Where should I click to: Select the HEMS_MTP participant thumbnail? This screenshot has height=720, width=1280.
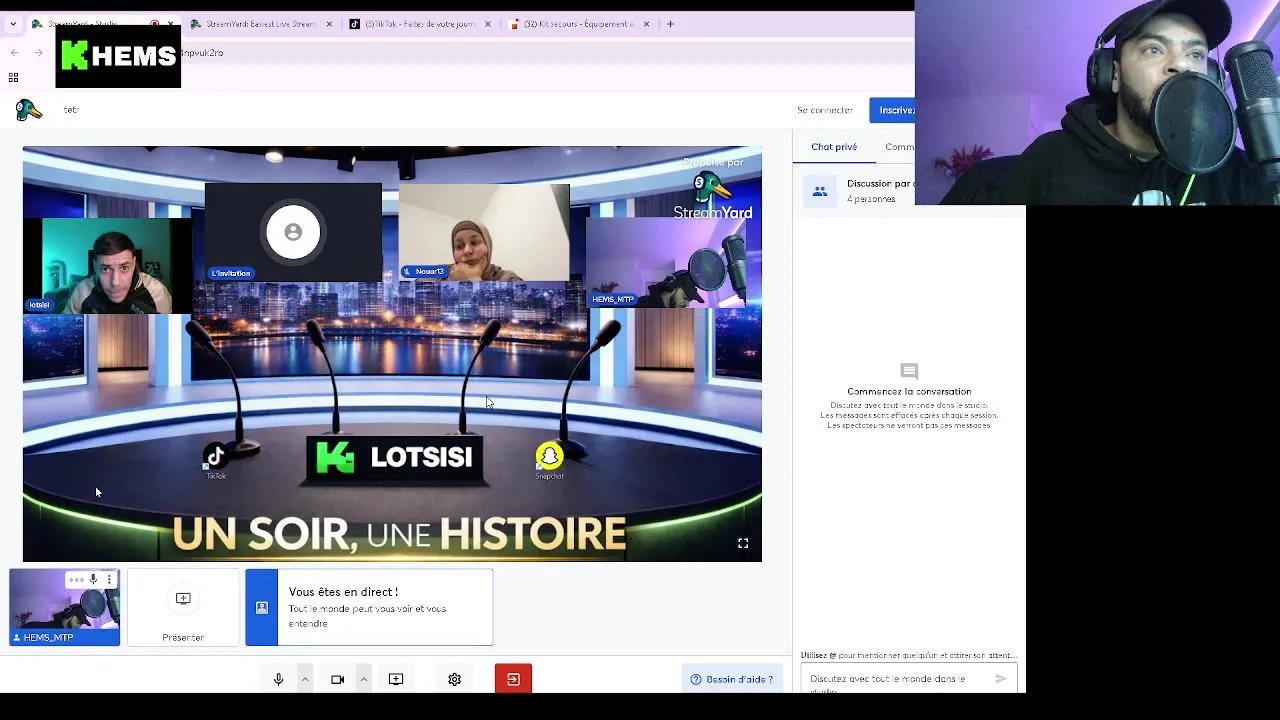pyautogui.click(x=64, y=608)
